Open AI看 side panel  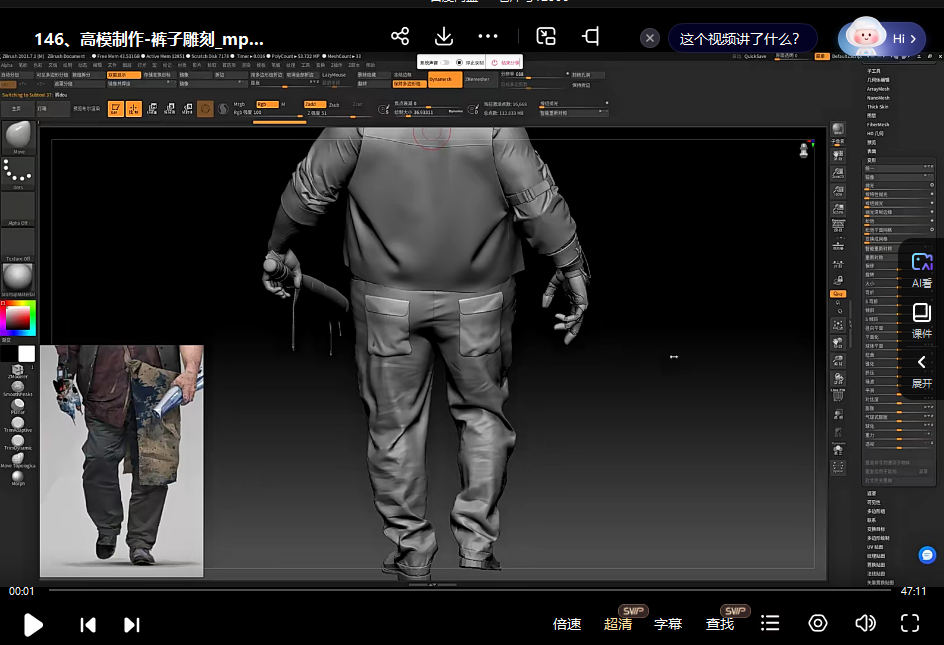921,270
